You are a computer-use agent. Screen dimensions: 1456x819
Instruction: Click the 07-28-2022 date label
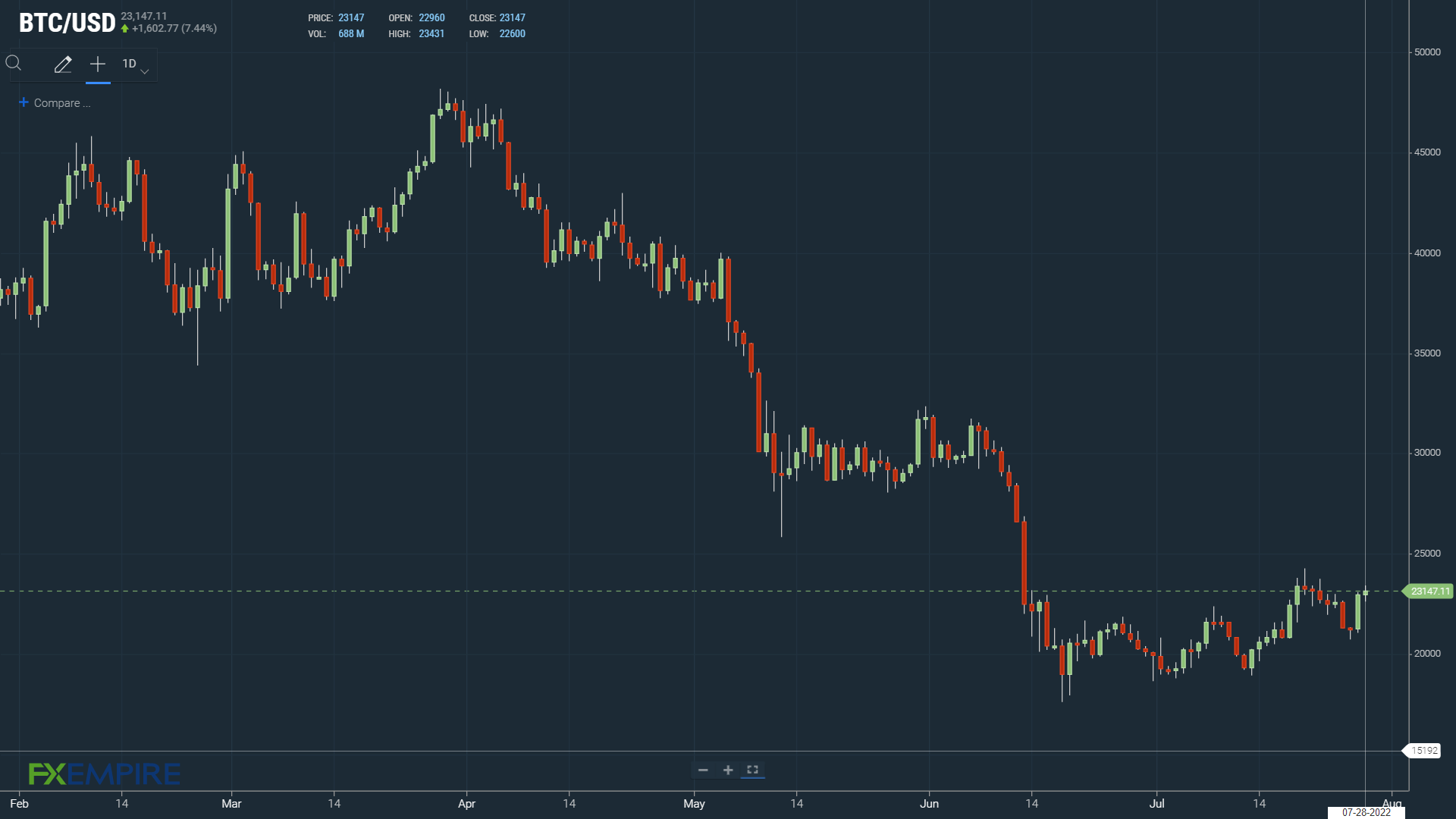1367,812
